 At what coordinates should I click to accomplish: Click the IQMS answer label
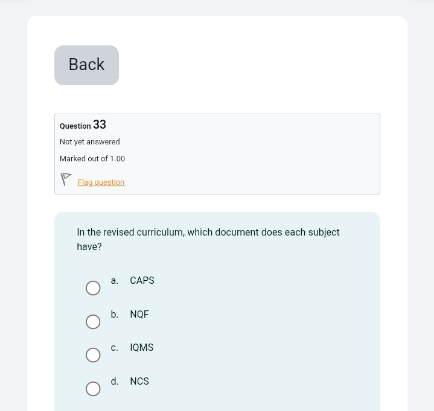[x=142, y=348]
